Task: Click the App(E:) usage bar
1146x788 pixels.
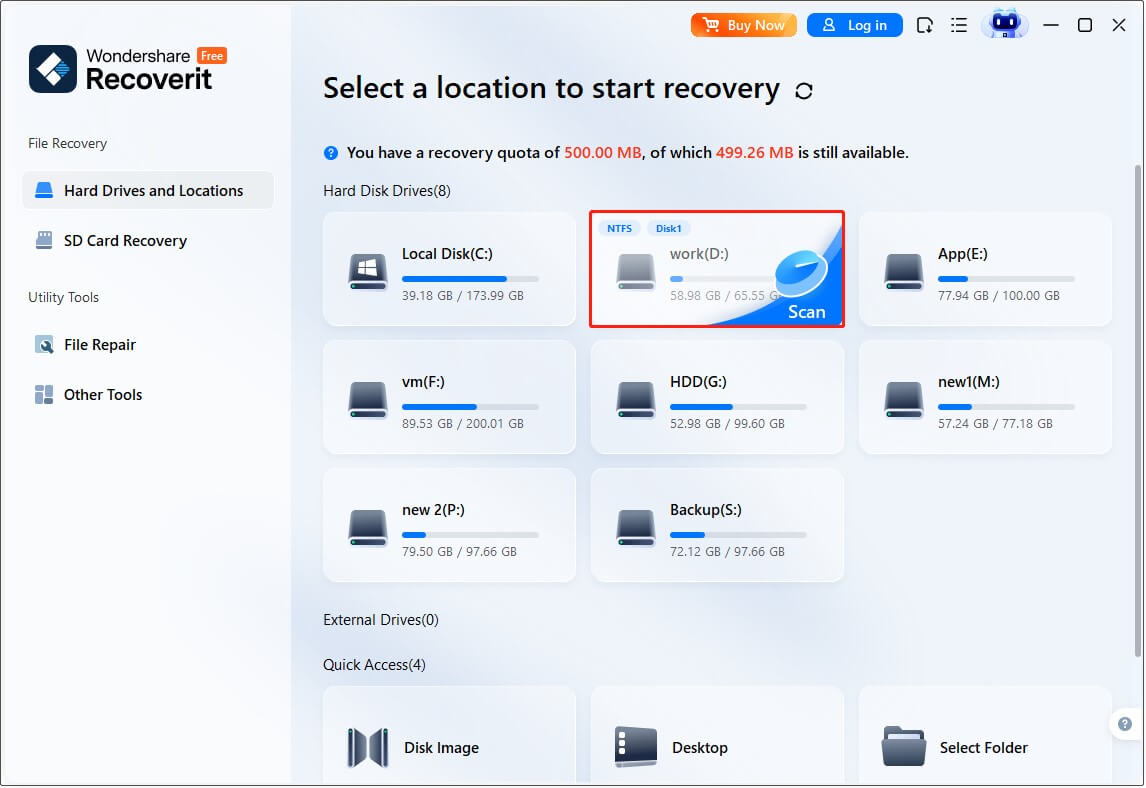Action: 1006,279
